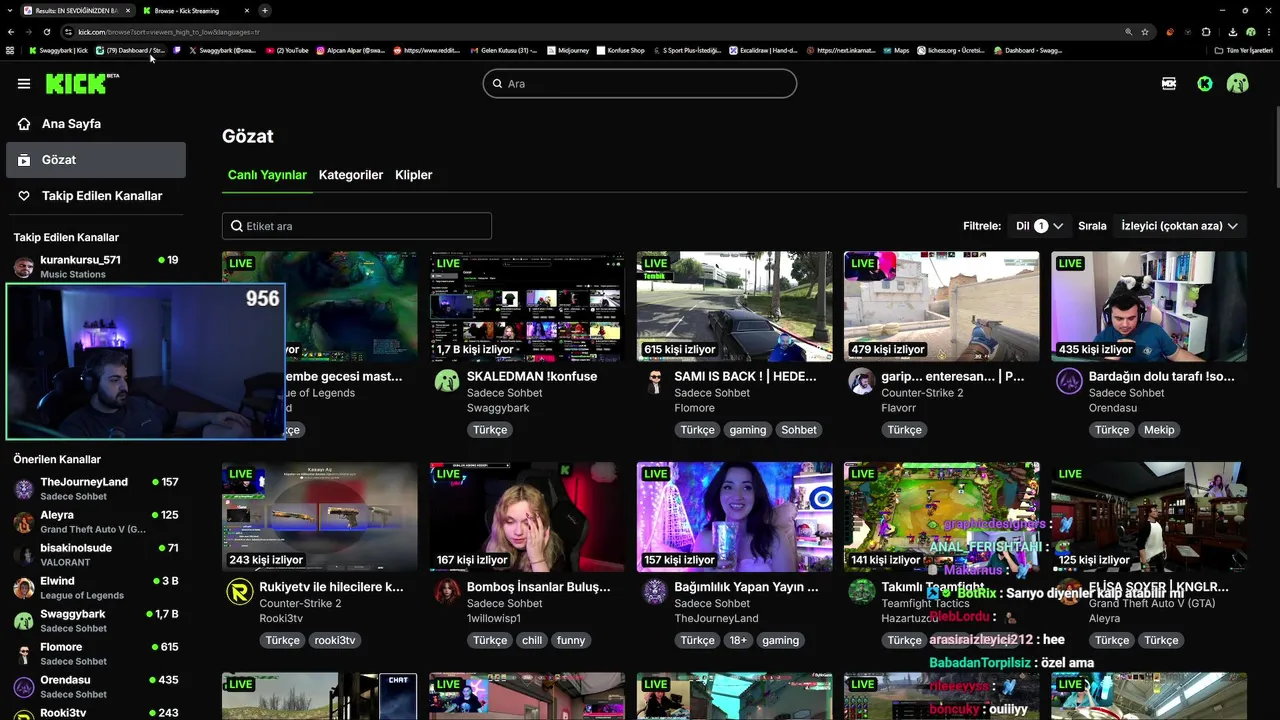Switch to the Canlı Yayınlar tab
The height and width of the screenshot is (720, 1280).
tap(267, 175)
